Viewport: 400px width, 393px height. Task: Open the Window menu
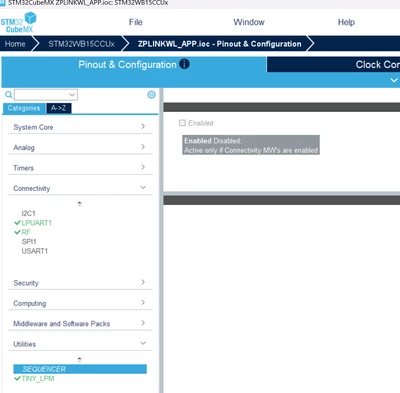pos(249,22)
